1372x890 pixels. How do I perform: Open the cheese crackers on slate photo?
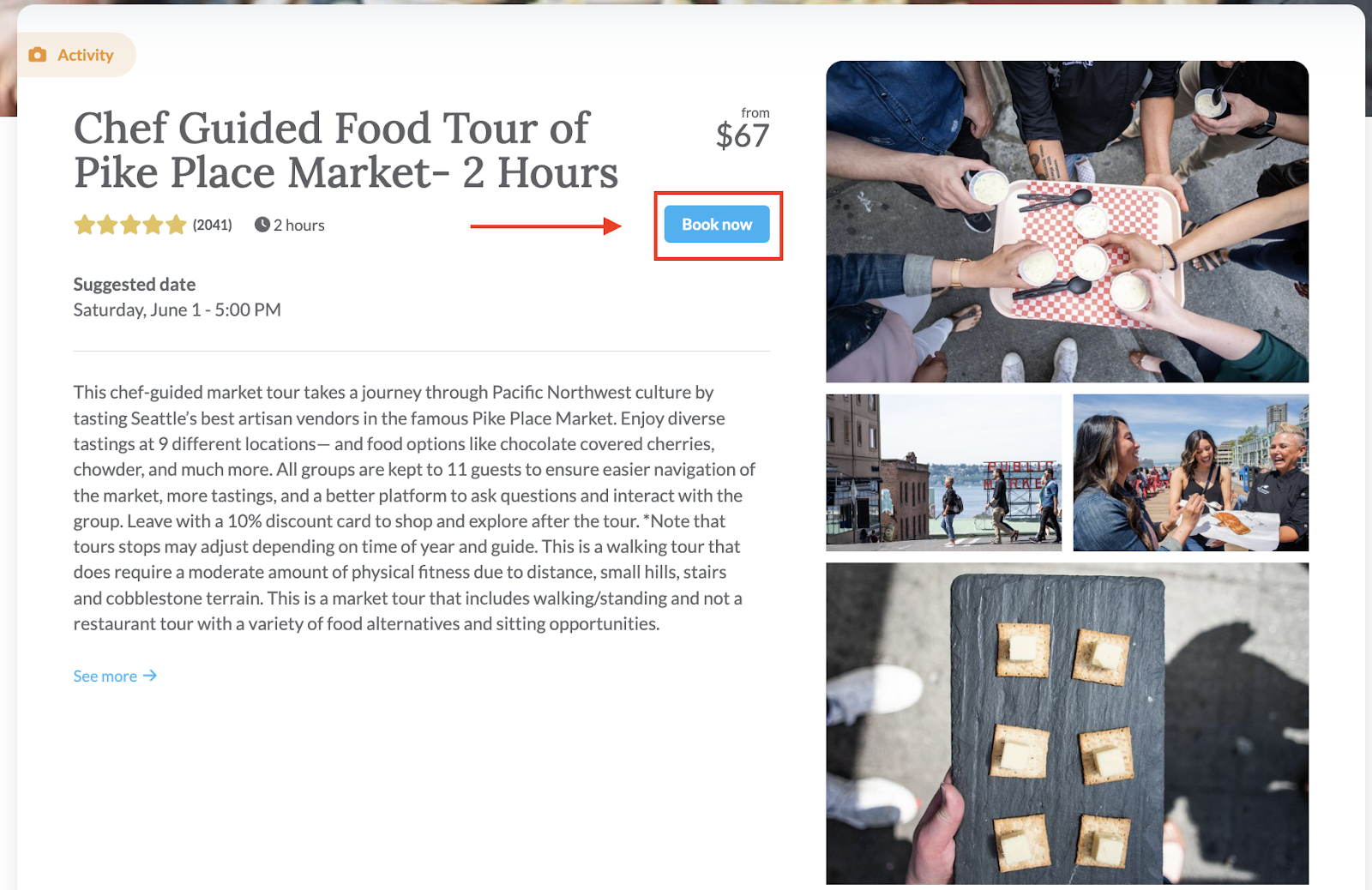tap(1068, 724)
